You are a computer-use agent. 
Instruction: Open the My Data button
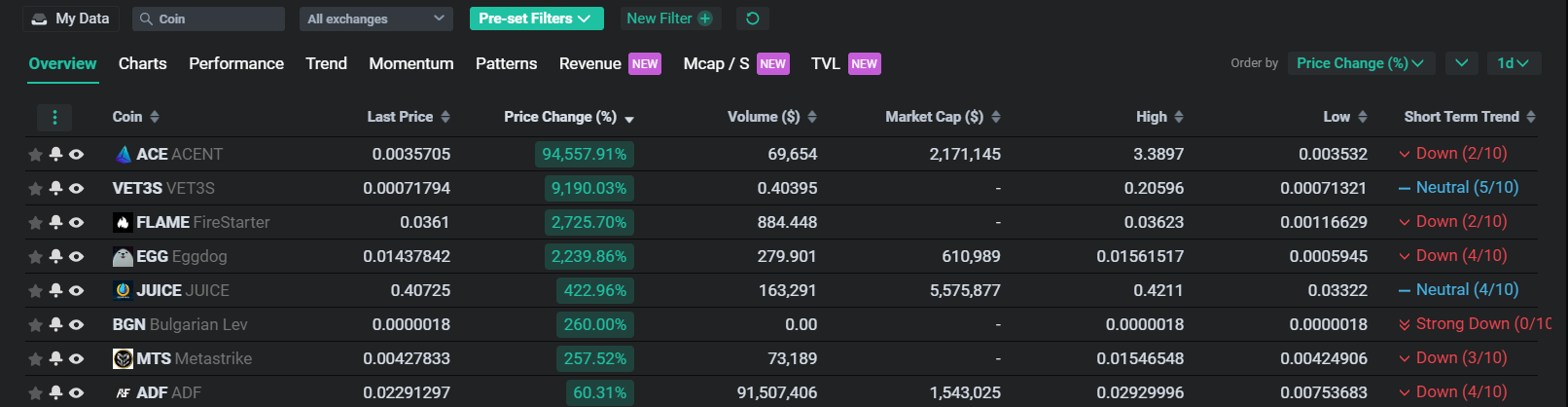[x=71, y=18]
